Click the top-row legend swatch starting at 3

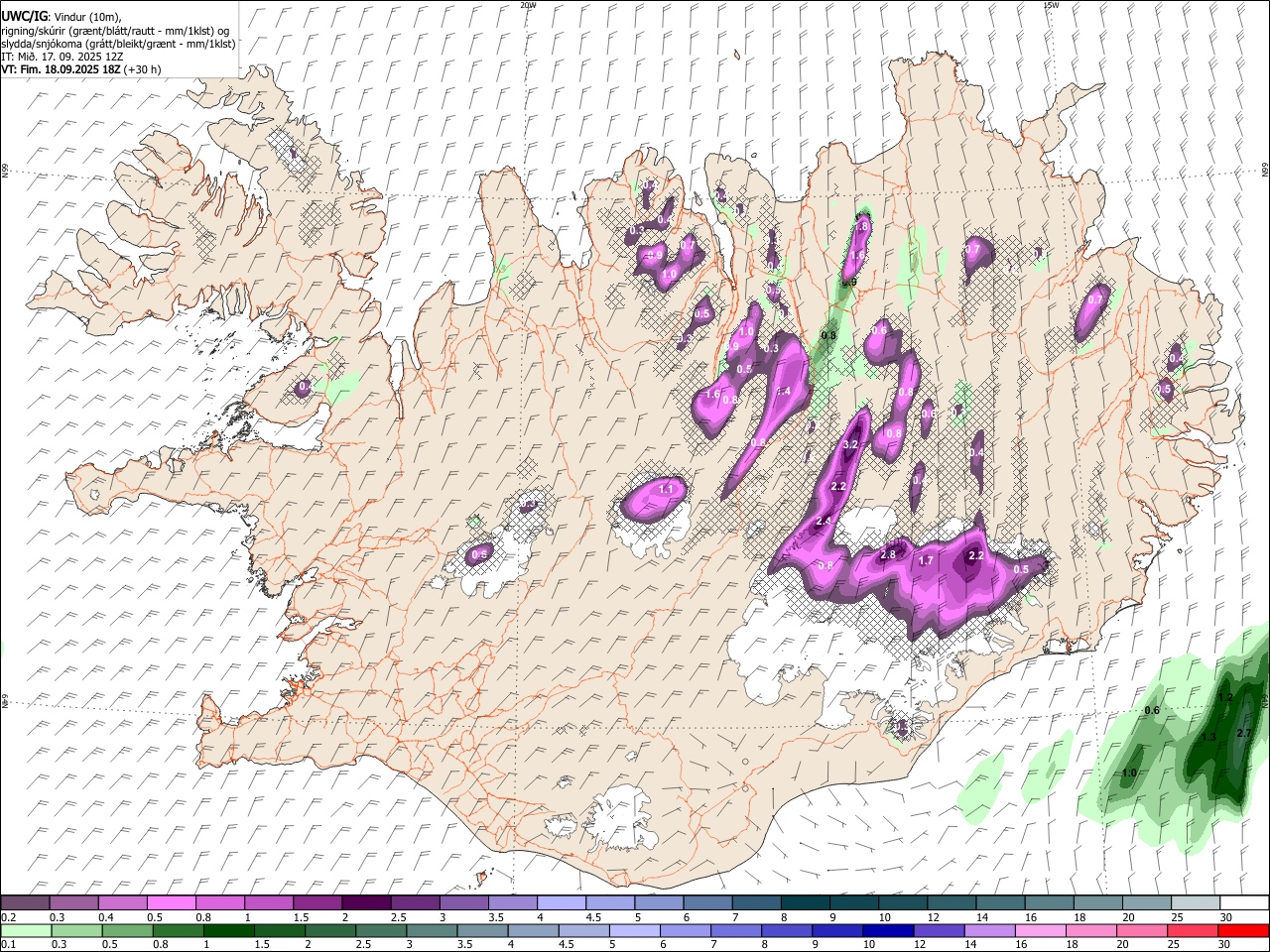[x=464, y=902]
